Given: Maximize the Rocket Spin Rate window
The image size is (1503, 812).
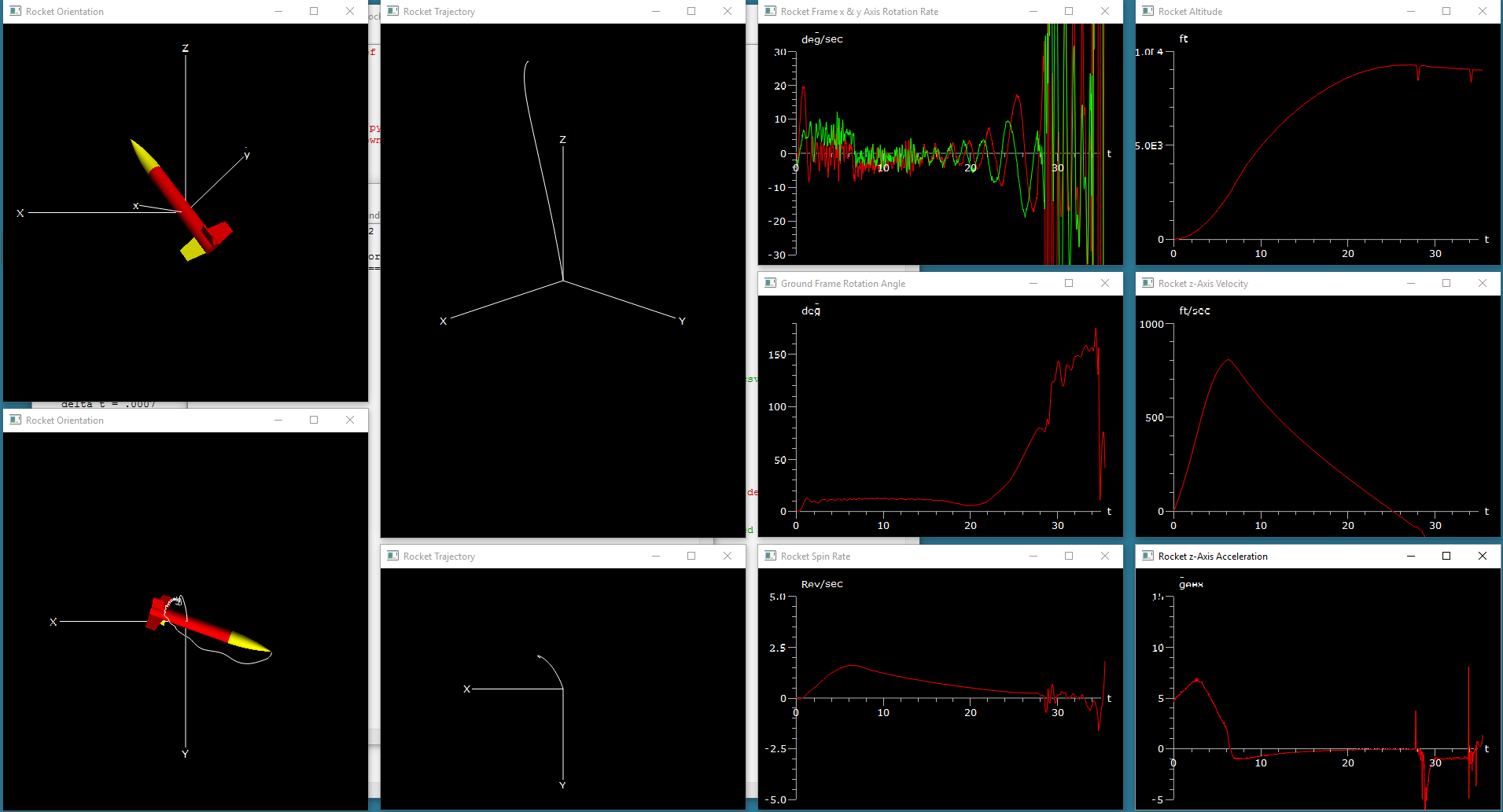Looking at the screenshot, I should [x=1068, y=556].
